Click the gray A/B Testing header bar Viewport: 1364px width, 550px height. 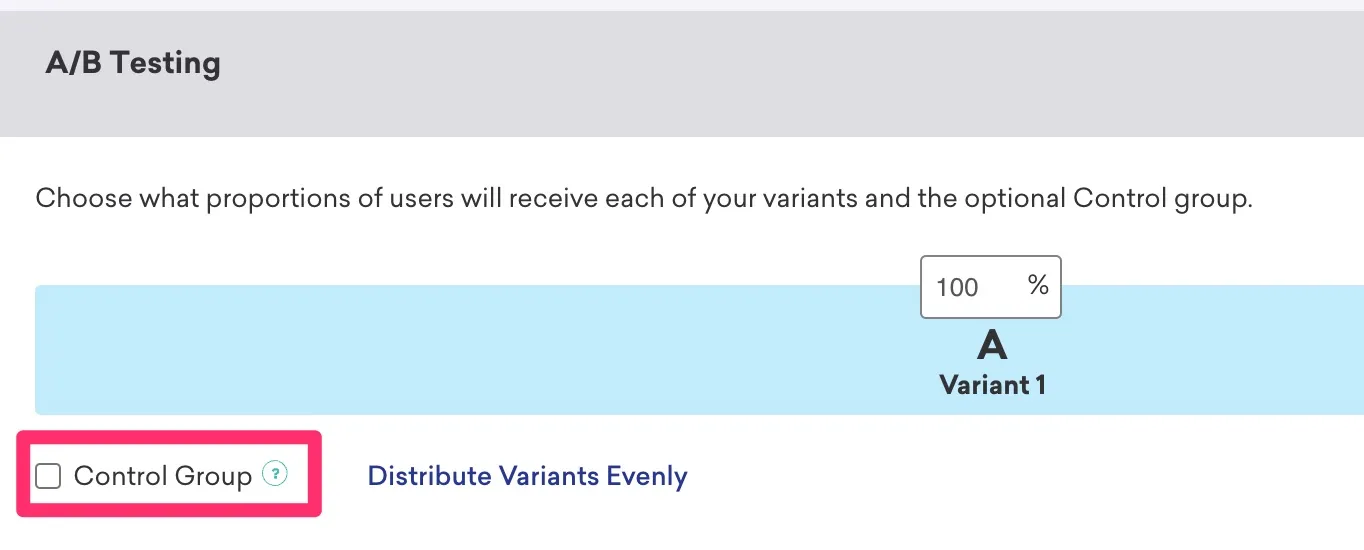[682, 74]
